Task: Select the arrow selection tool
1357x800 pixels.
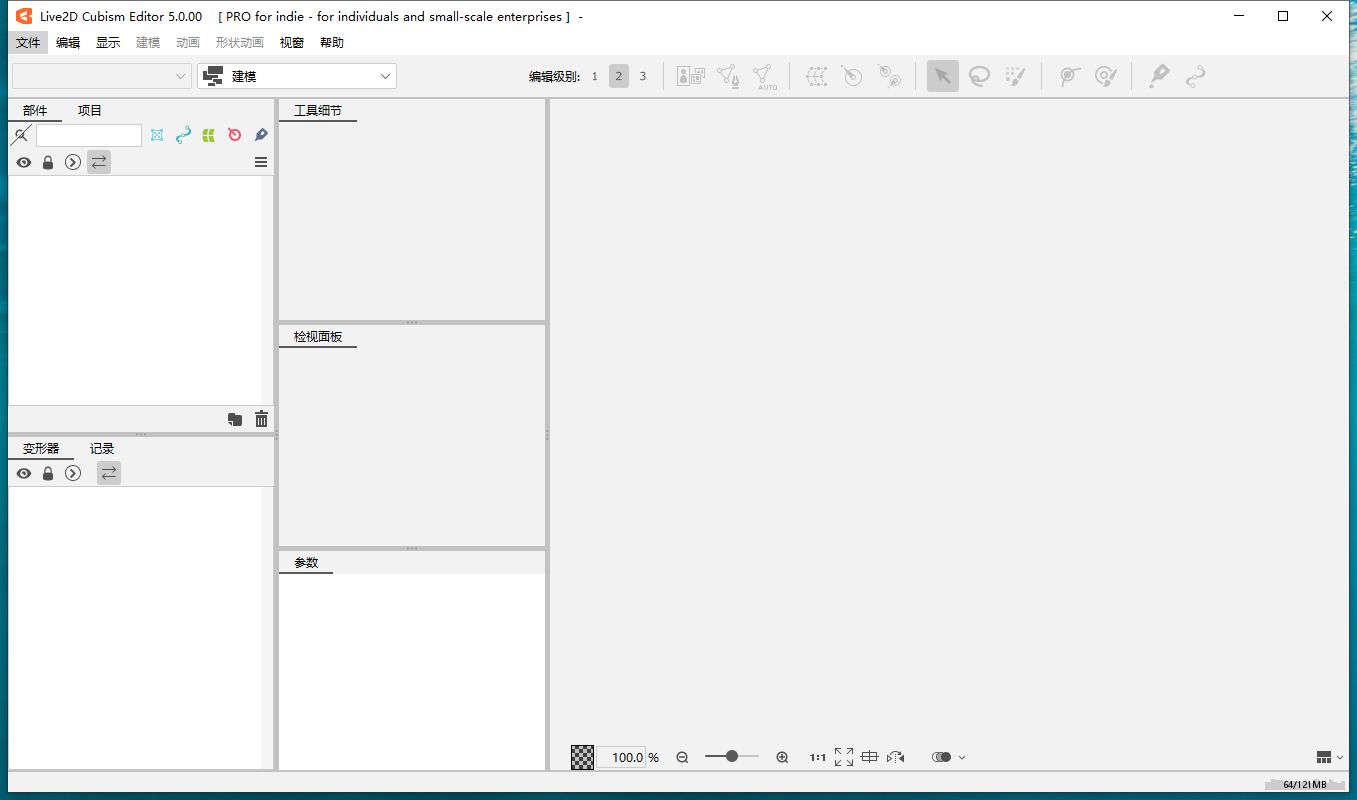Action: click(x=942, y=76)
